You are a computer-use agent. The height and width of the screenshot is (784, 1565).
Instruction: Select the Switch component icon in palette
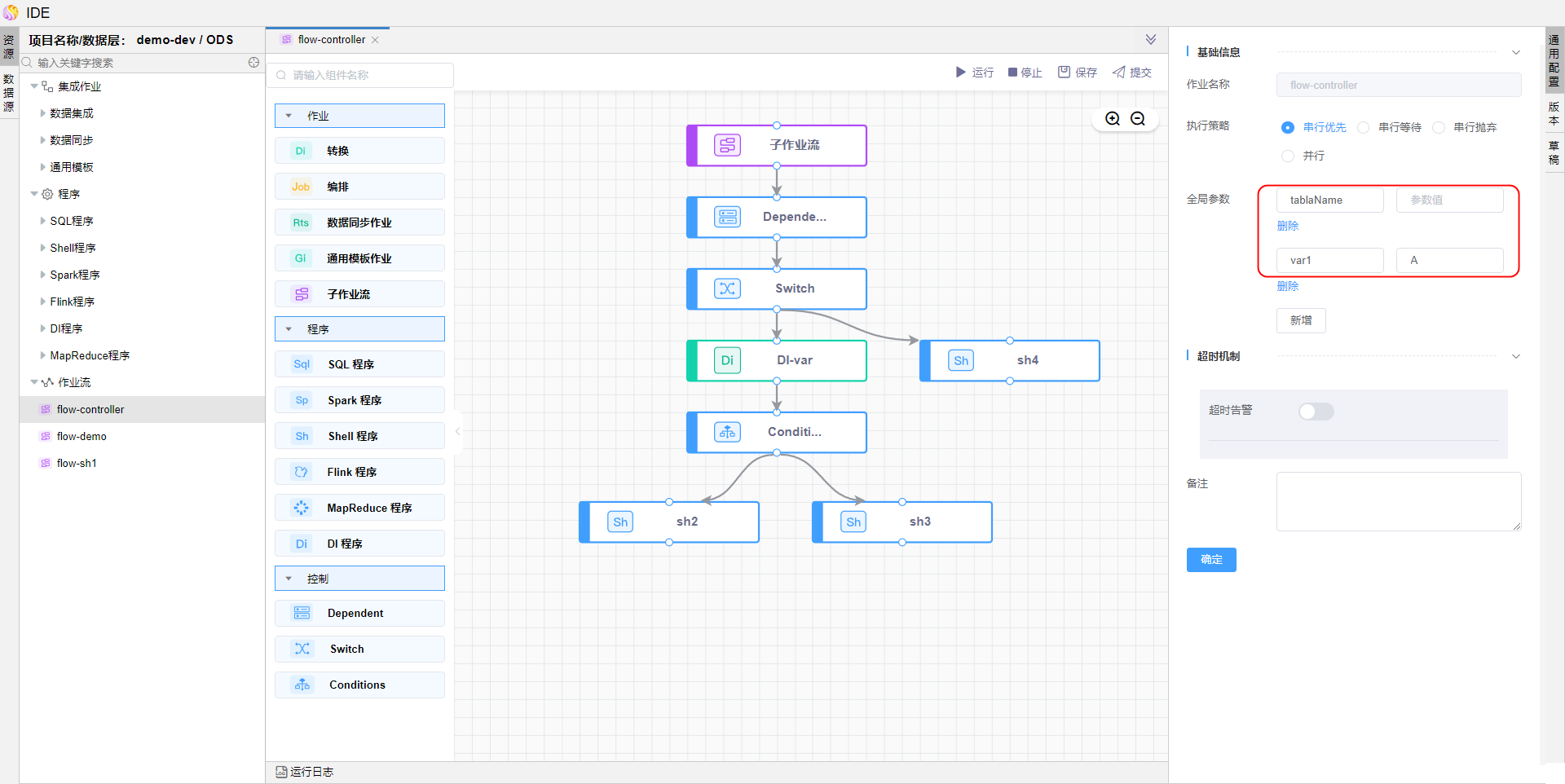[x=302, y=649]
